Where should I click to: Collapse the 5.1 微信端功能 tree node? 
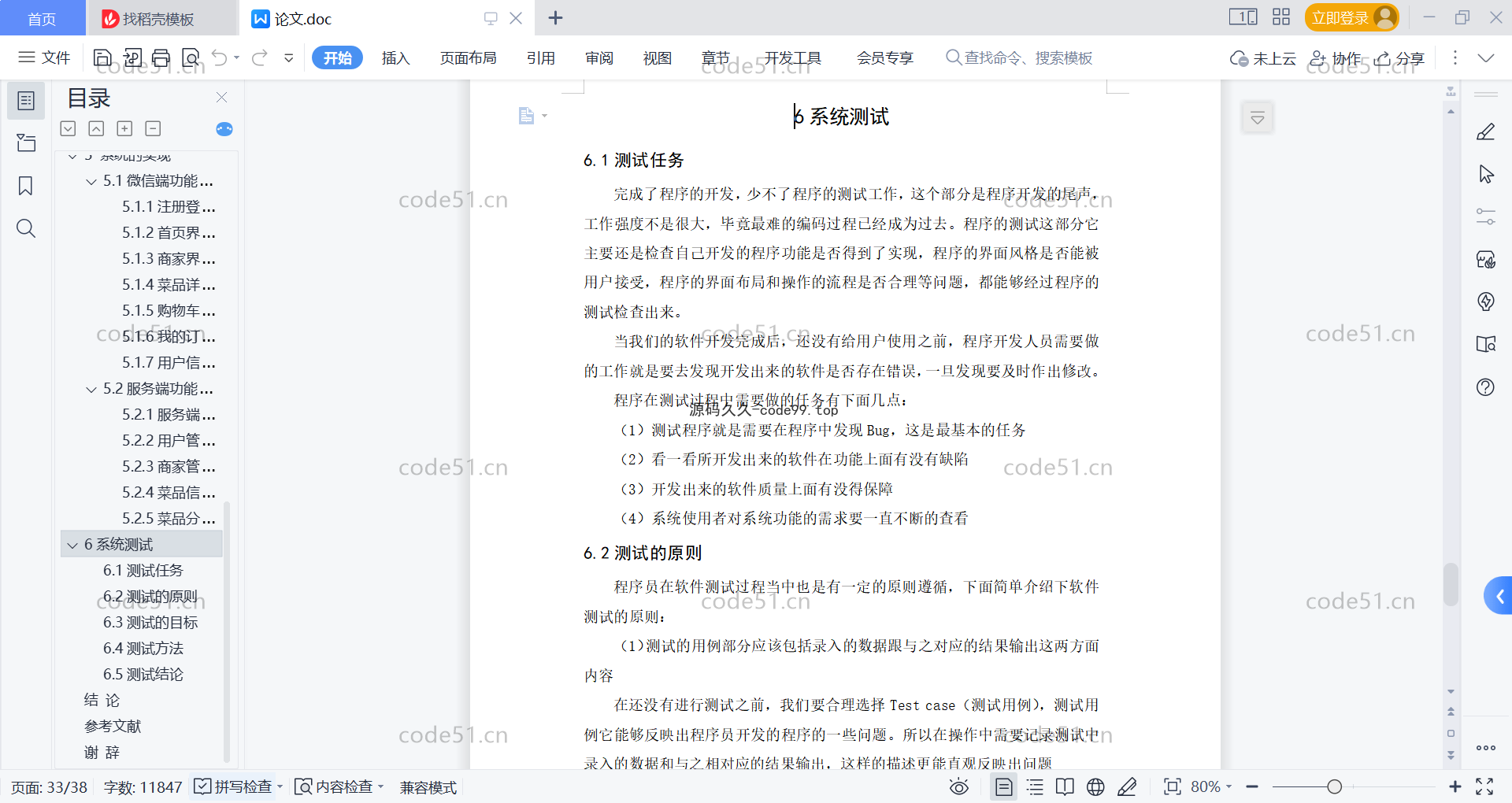tap(91, 181)
